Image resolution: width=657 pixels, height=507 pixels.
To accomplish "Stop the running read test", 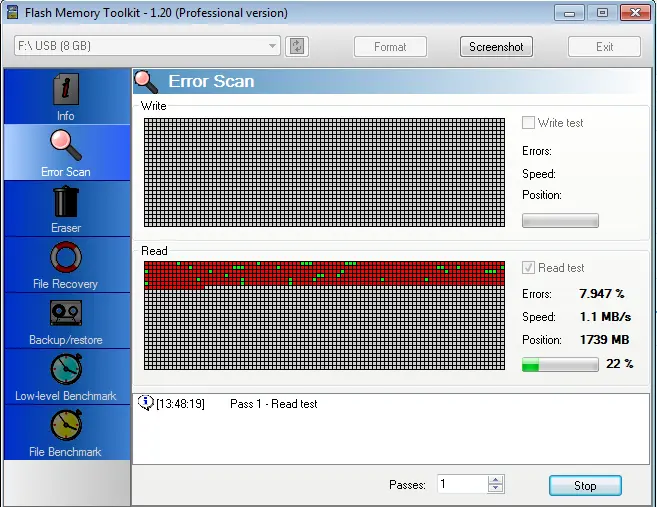I will point(585,486).
